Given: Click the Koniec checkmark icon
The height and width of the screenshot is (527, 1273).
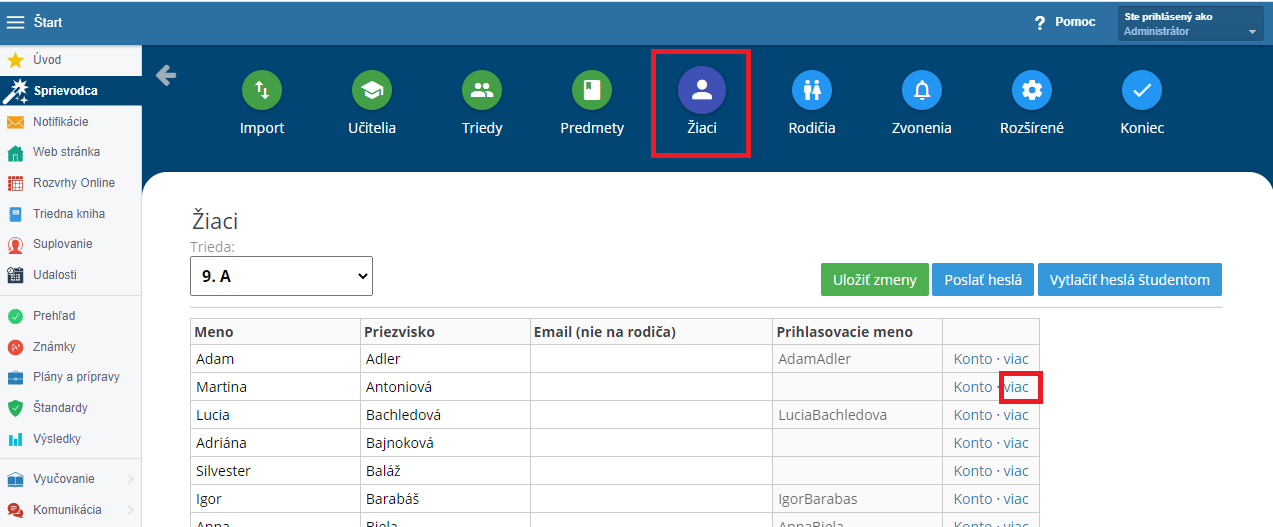Looking at the screenshot, I should (x=1142, y=91).
